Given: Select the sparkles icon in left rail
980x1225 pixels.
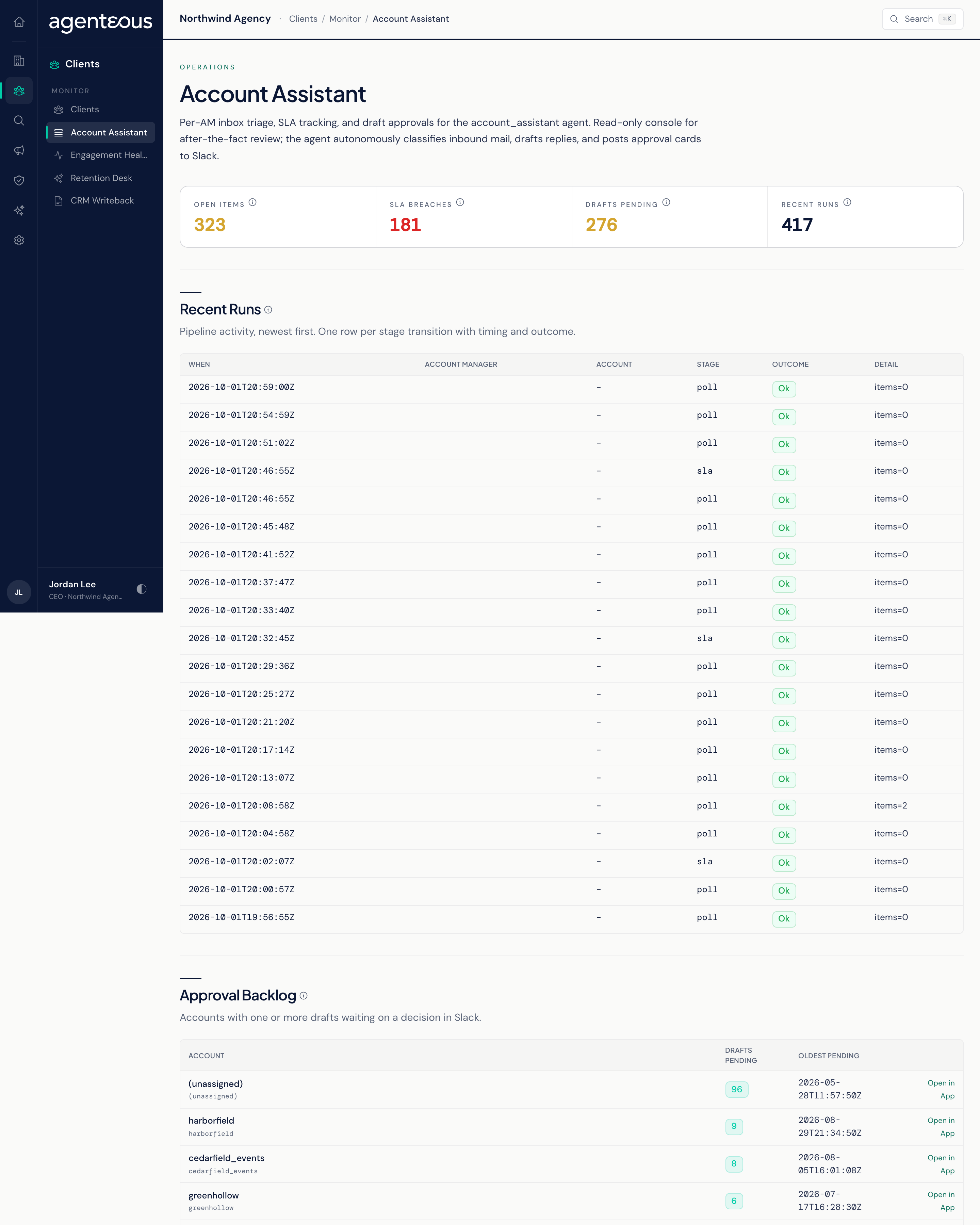Looking at the screenshot, I should (19, 210).
